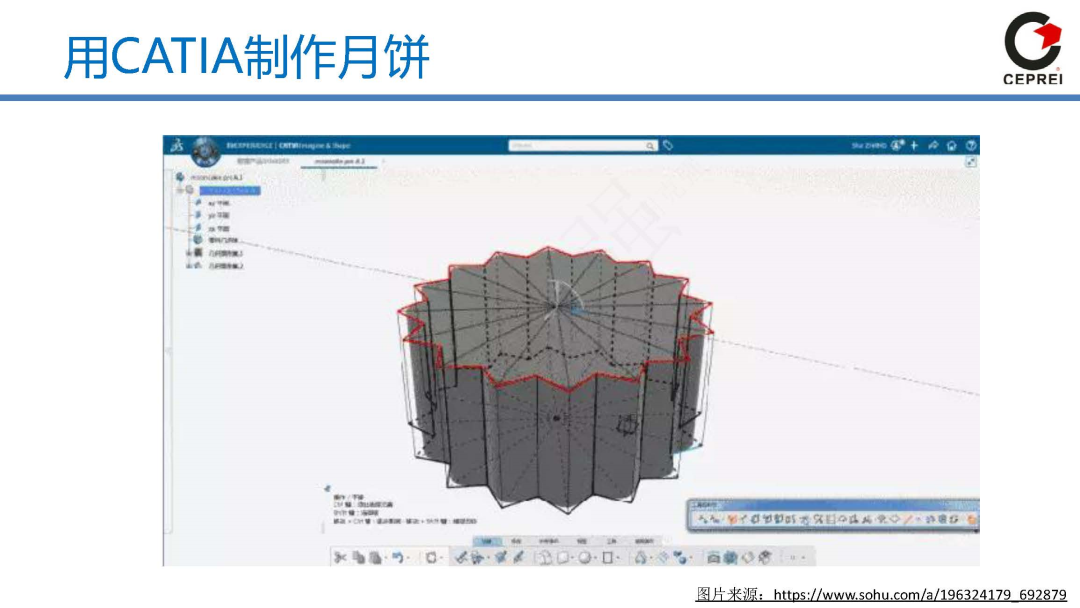
Task: Open the user profile icon
Action: (897, 145)
